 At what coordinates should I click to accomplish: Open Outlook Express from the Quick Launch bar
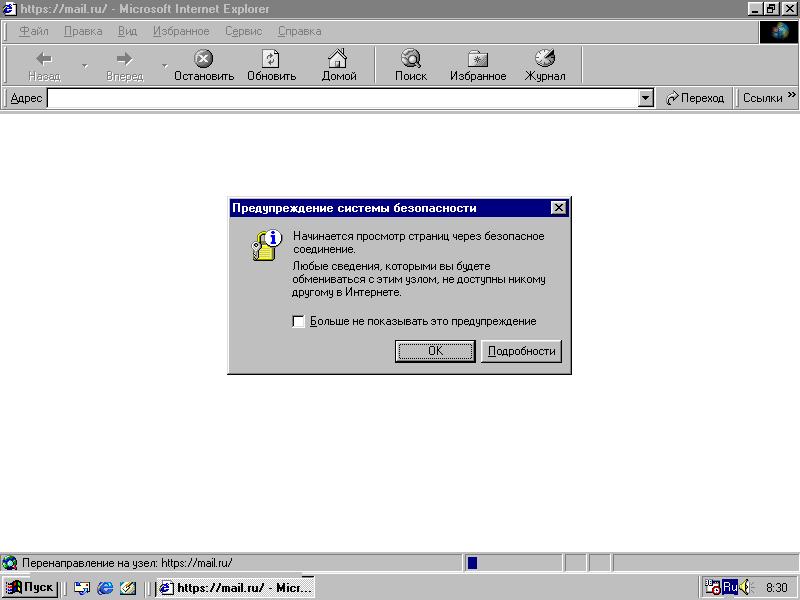(x=83, y=587)
